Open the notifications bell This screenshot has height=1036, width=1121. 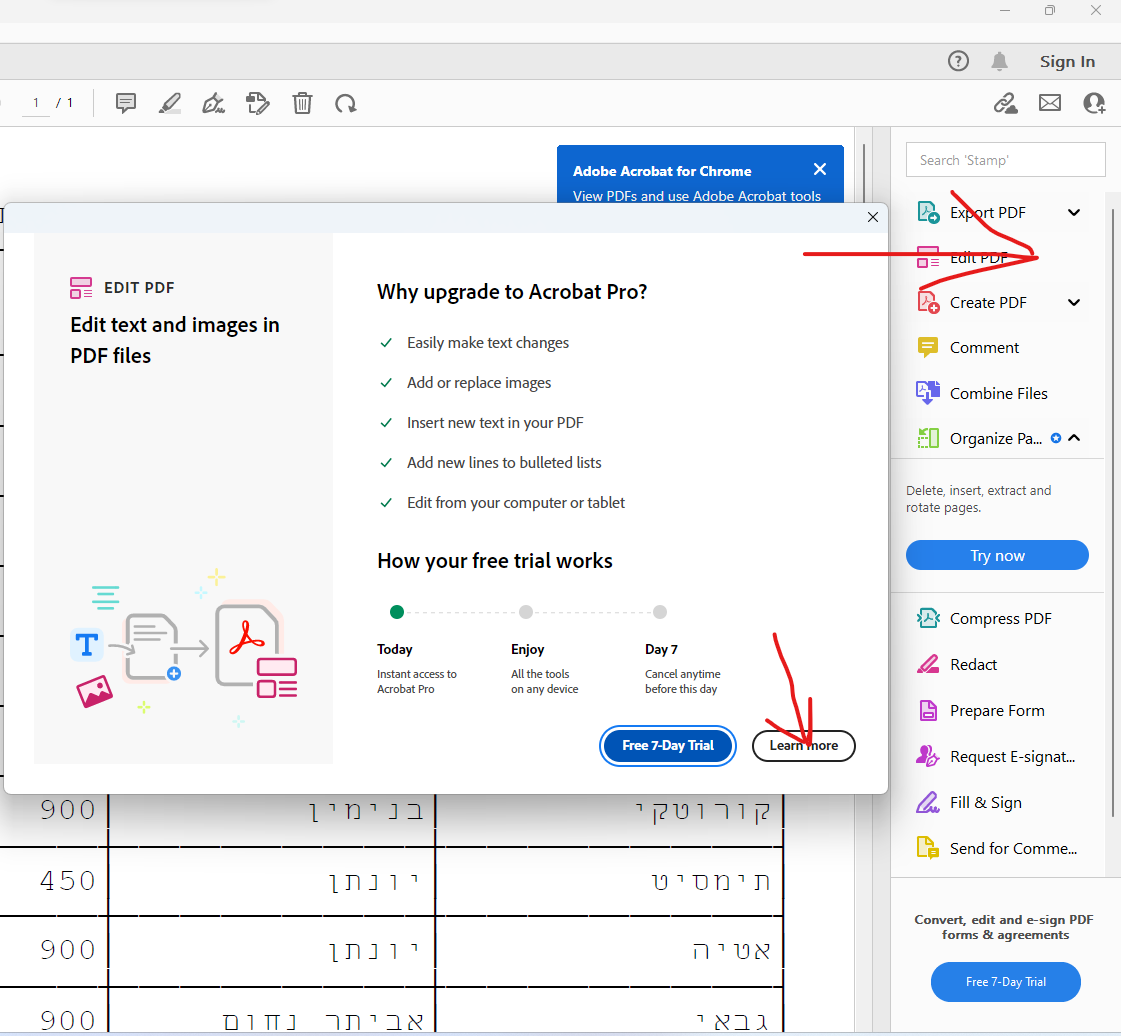(999, 61)
